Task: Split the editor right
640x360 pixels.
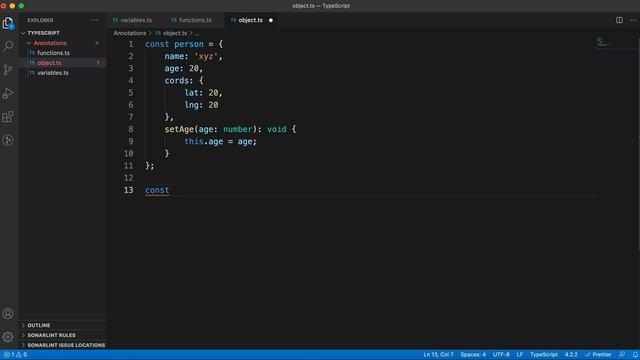Action: [x=619, y=20]
